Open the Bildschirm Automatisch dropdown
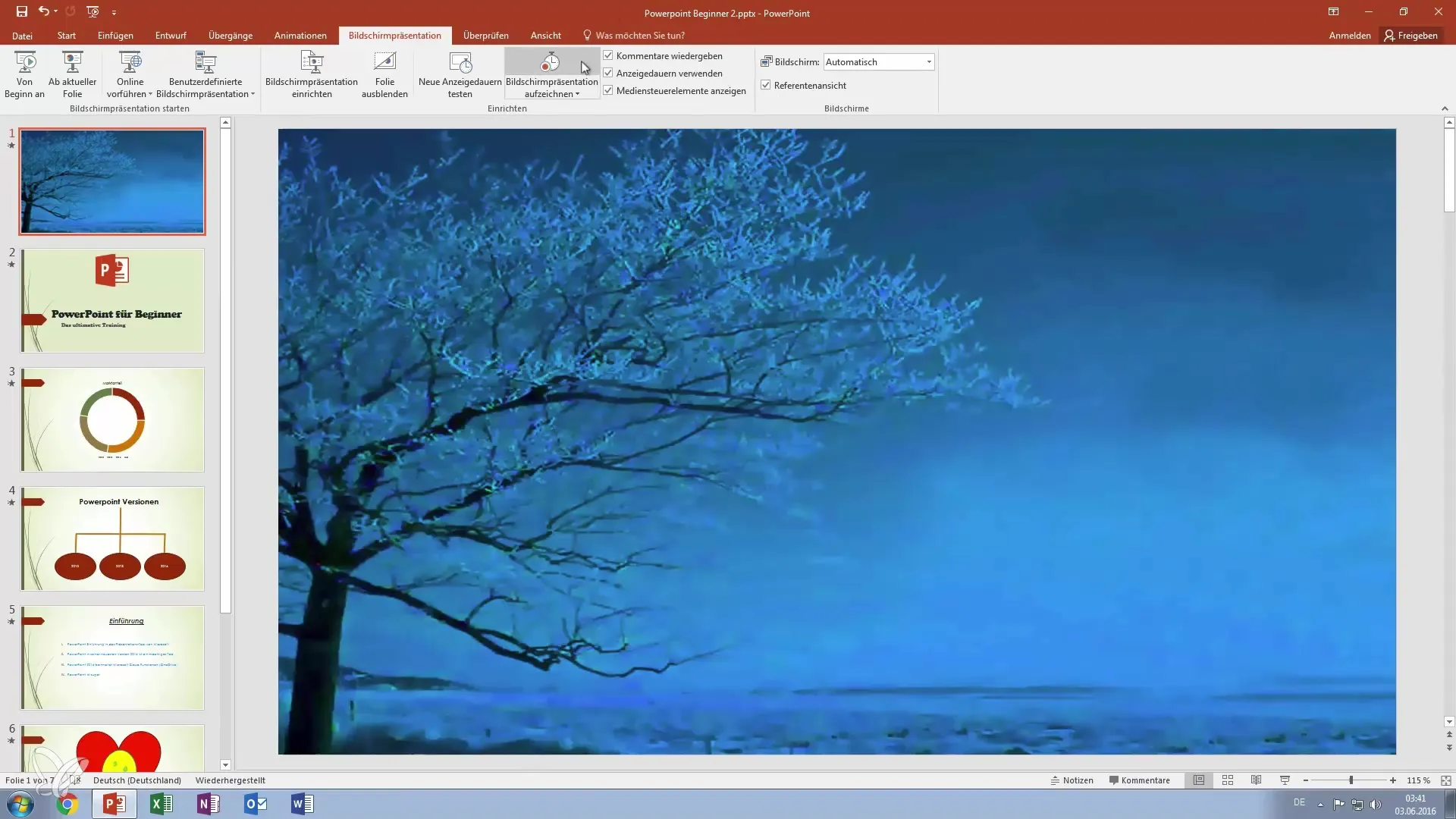Viewport: 1456px width, 819px height. click(x=929, y=62)
